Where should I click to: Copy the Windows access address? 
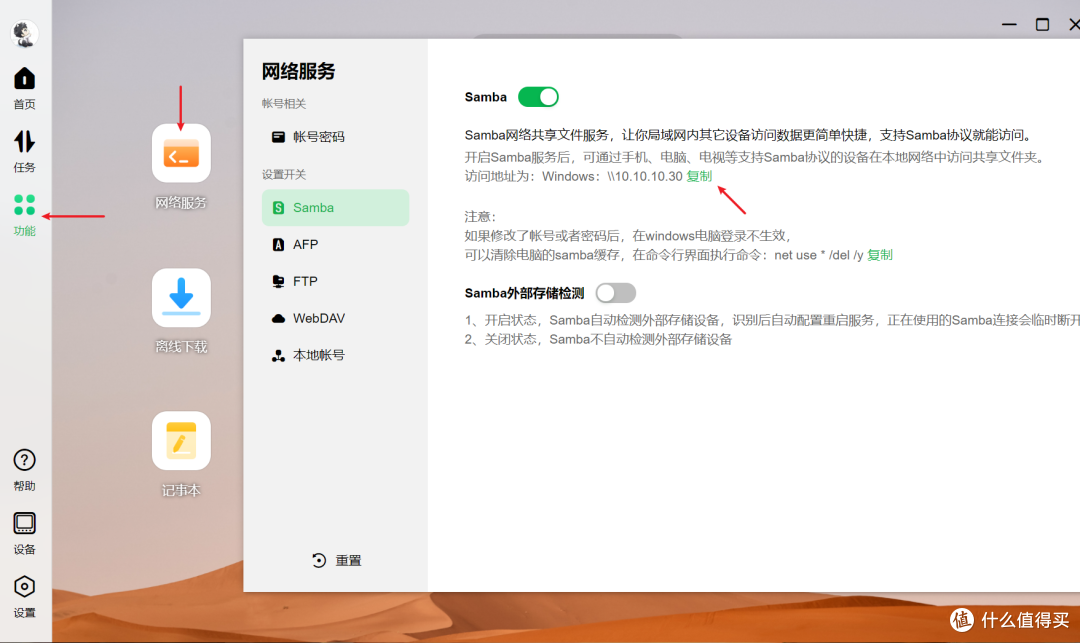click(x=699, y=176)
